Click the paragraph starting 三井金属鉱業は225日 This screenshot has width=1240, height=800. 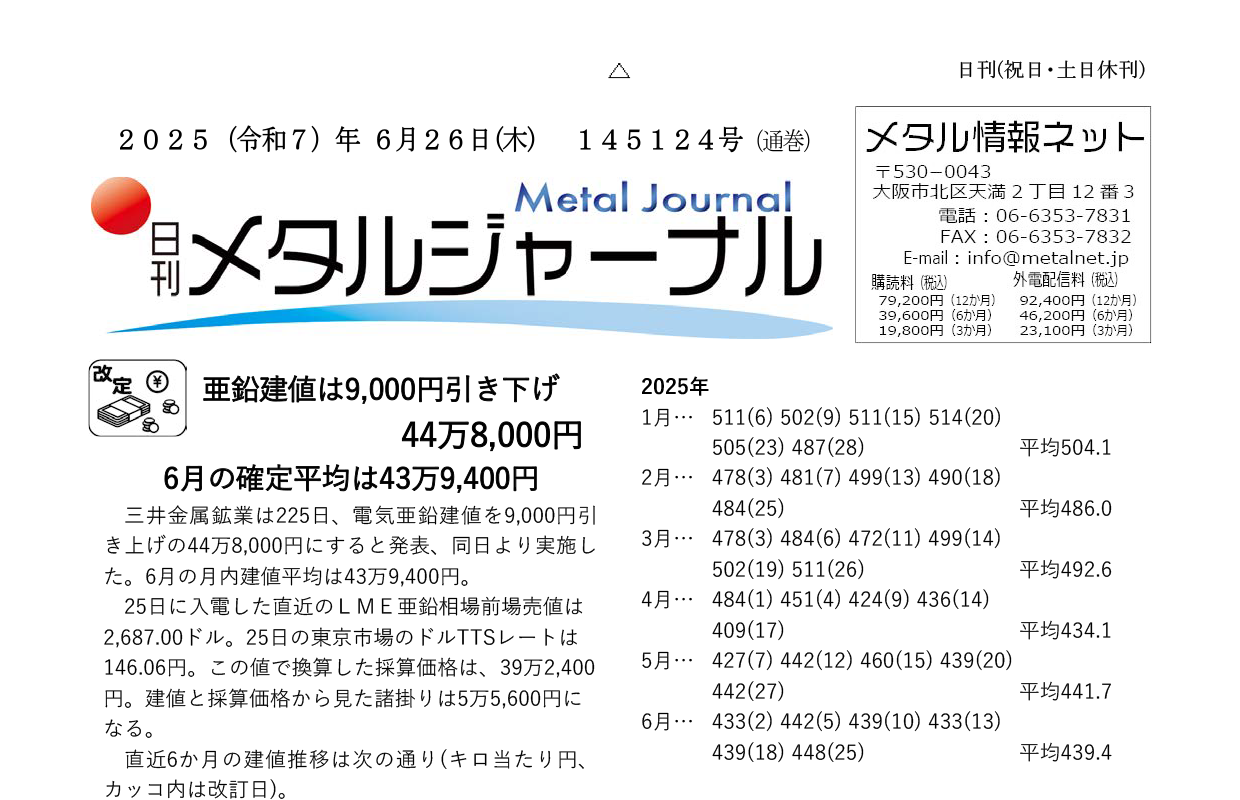click(350, 546)
